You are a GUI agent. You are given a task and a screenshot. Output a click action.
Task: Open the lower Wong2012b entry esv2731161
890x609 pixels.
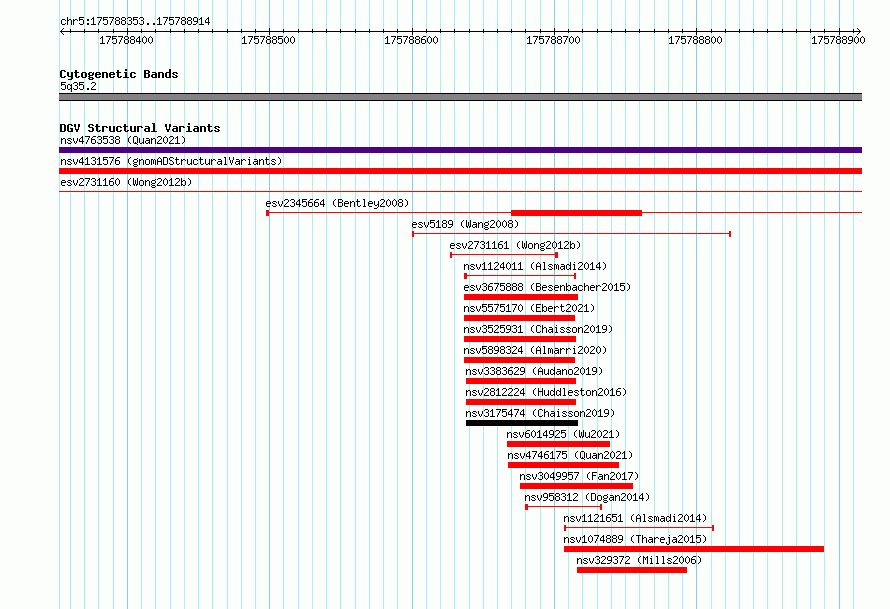(x=515, y=245)
